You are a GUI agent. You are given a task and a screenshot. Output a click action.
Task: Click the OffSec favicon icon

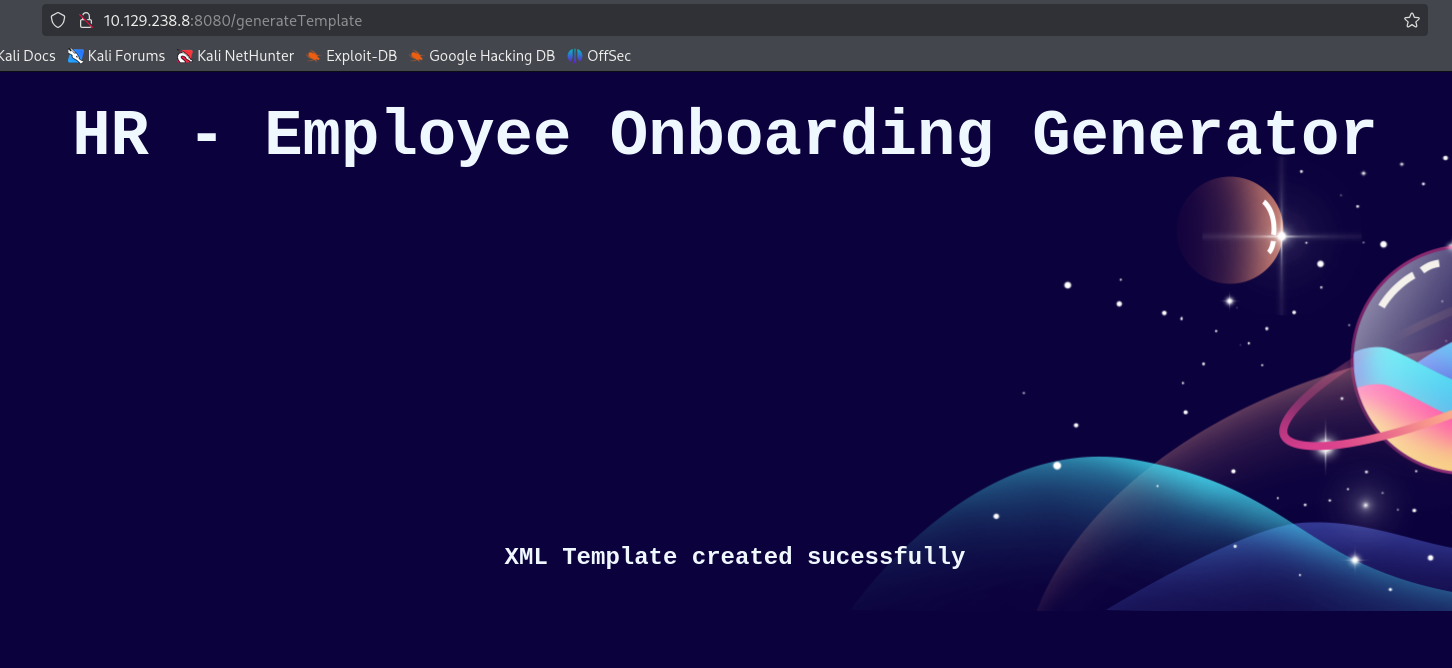[x=574, y=56]
